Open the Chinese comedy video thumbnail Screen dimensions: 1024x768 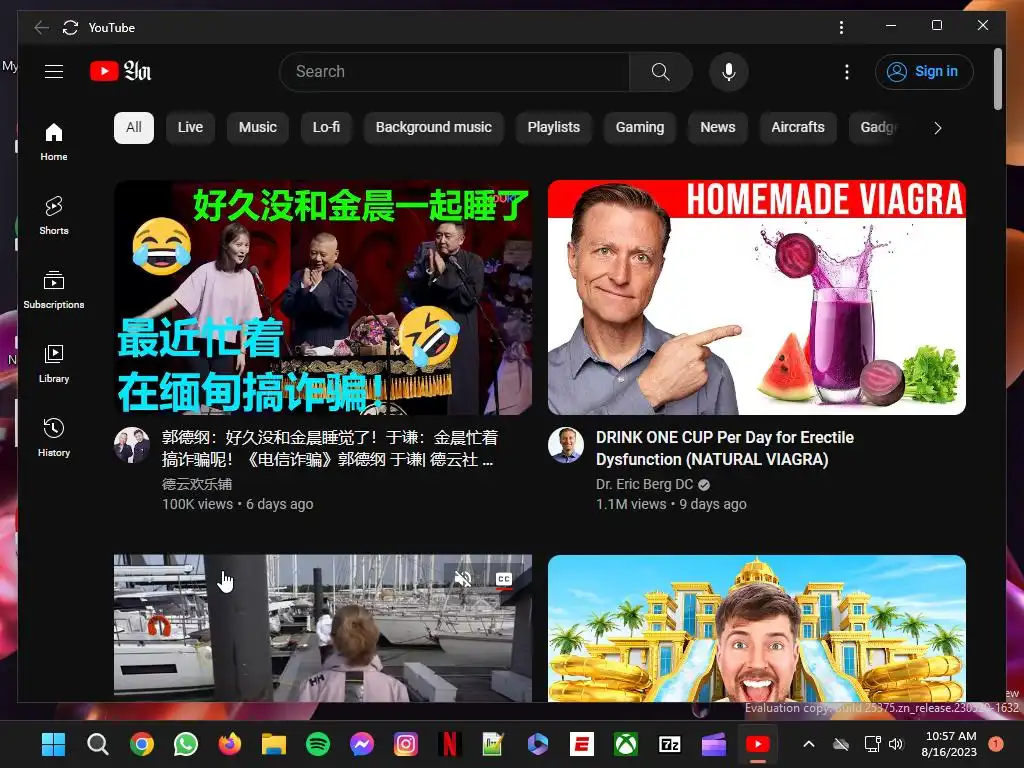pos(323,298)
